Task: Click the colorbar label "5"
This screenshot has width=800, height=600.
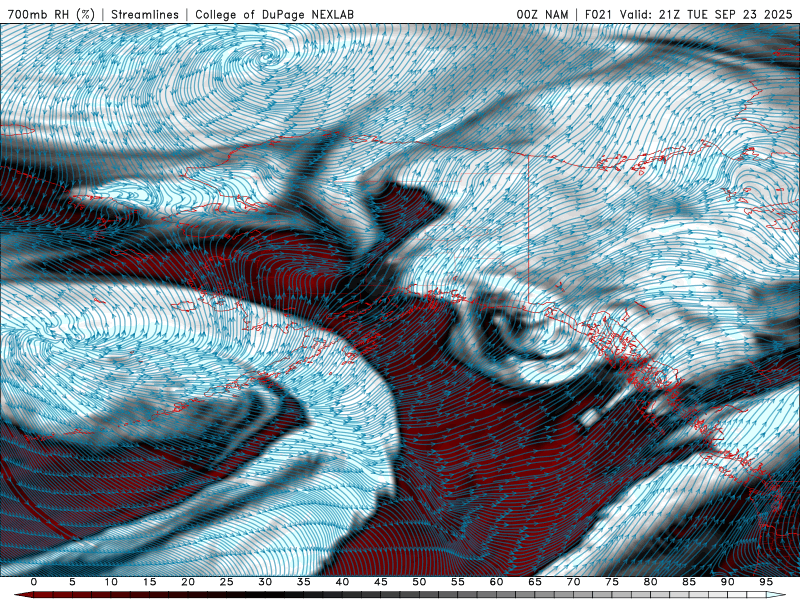Action: pyautogui.click(x=72, y=582)
